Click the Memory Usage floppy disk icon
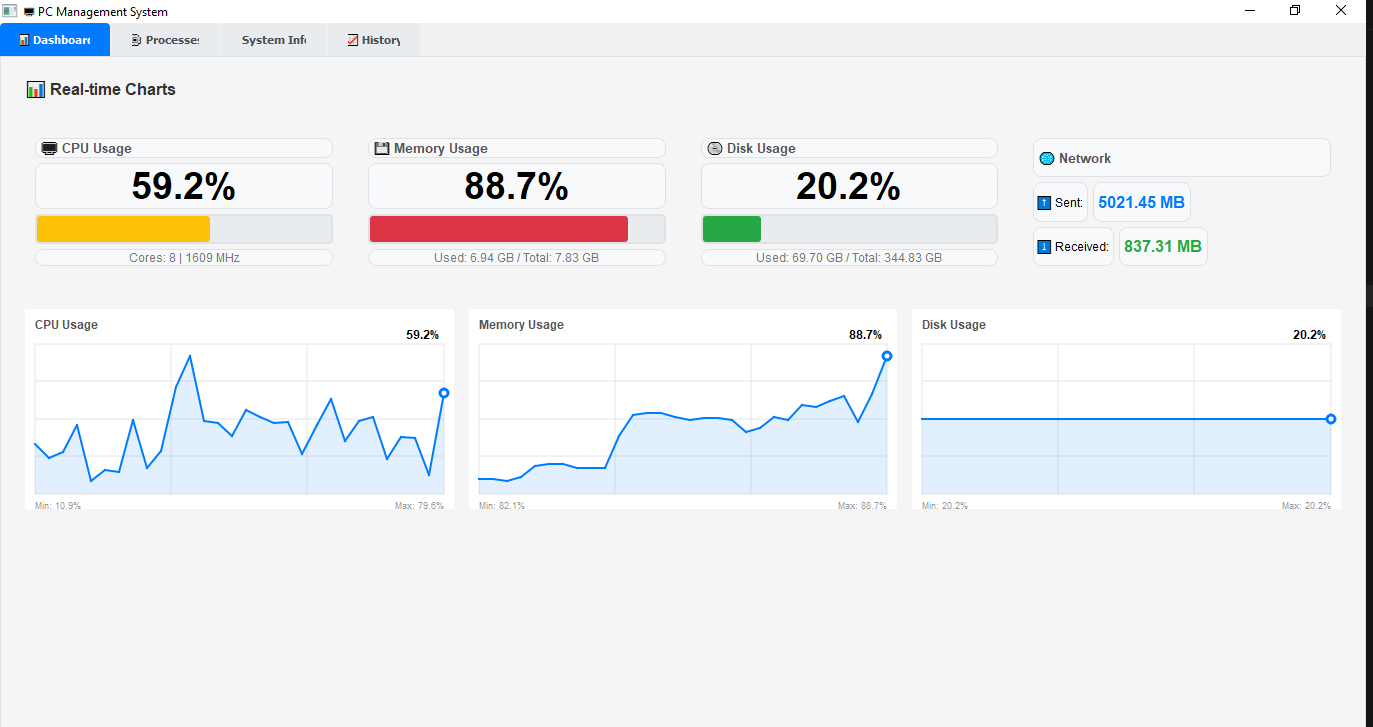1373x727 pixels. coord(381,148)
